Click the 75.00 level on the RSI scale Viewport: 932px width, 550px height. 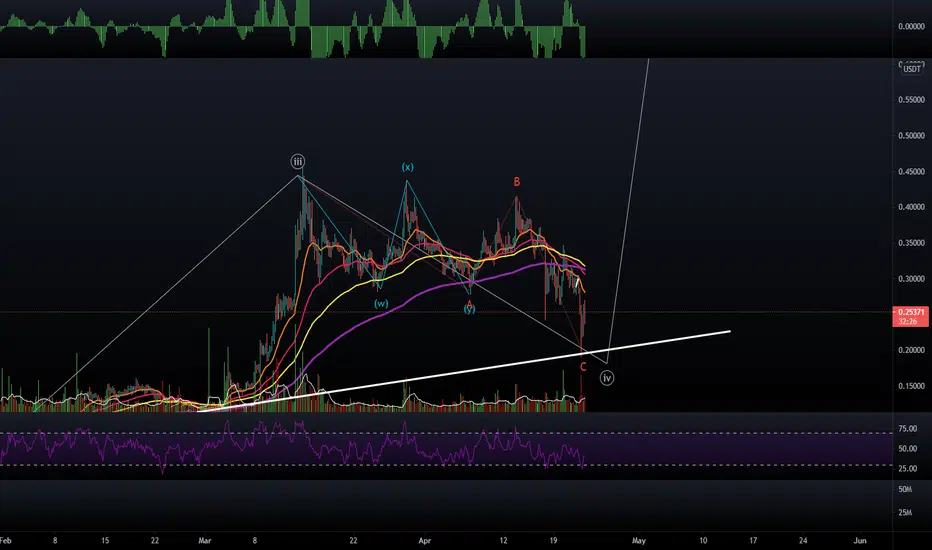point(907,429)
